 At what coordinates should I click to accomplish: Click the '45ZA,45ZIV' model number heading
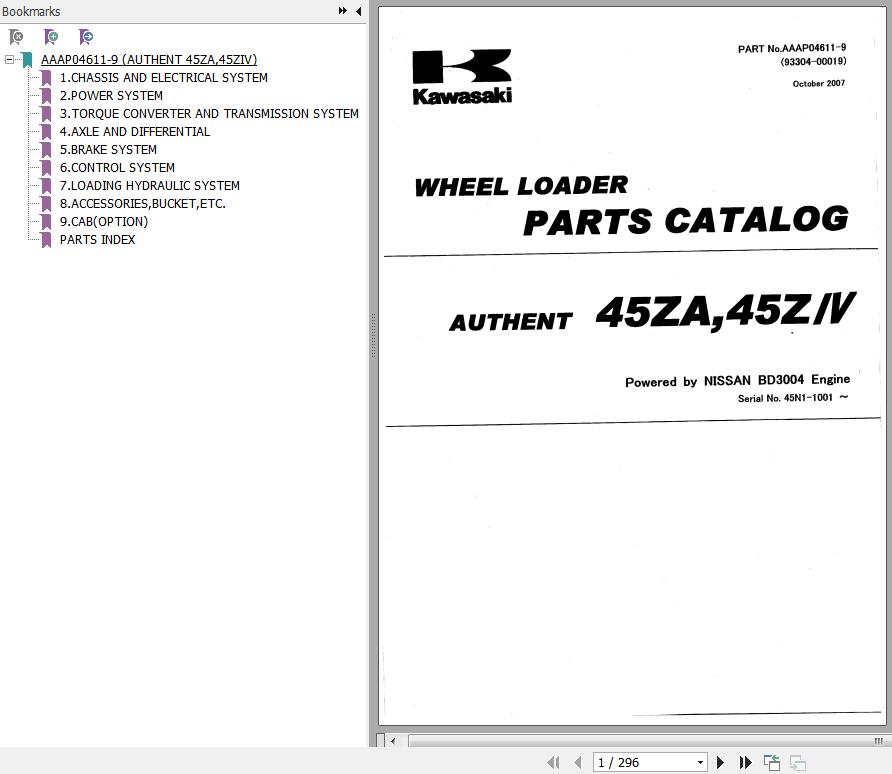725,311
